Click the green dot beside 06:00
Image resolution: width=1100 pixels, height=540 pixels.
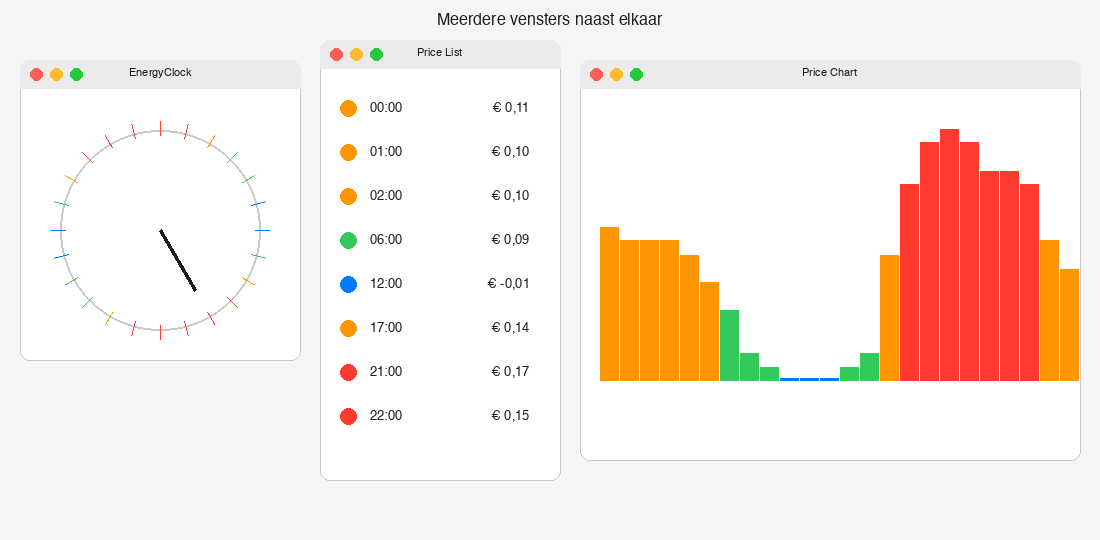pyautogui.click(x=348, y=240)
